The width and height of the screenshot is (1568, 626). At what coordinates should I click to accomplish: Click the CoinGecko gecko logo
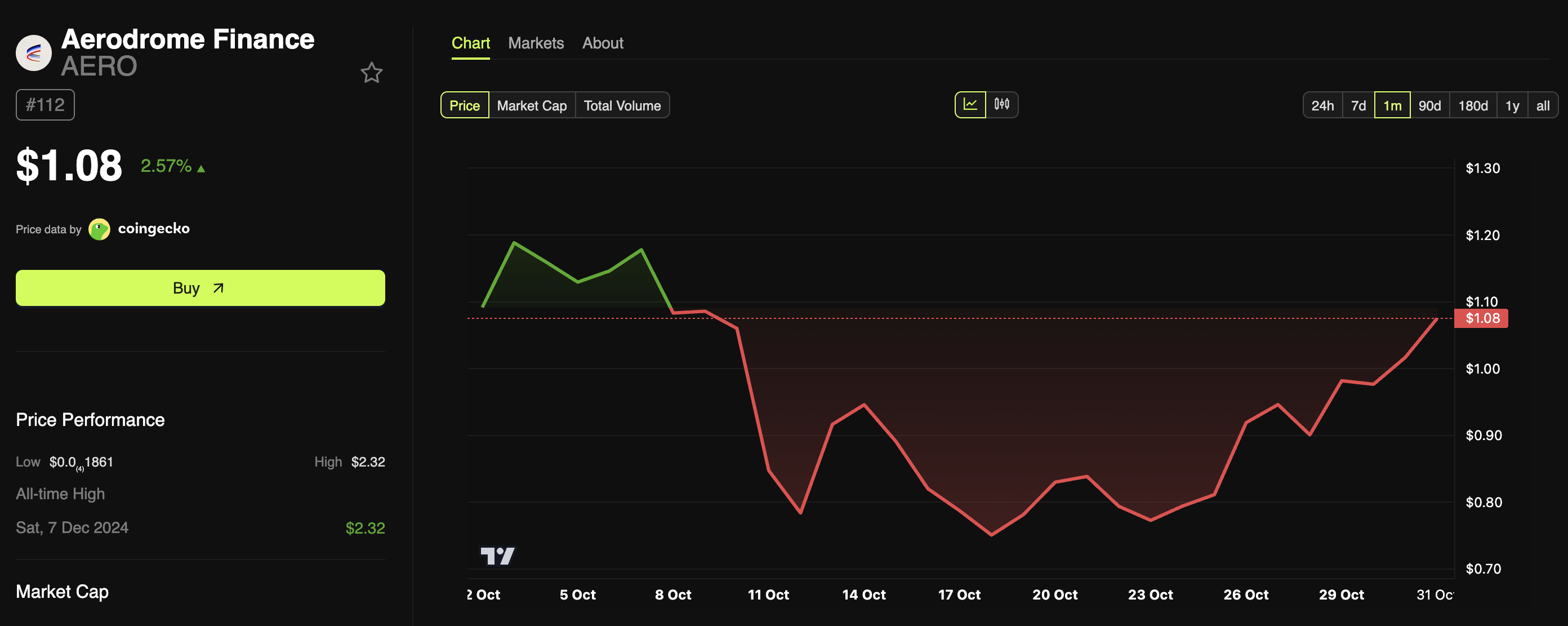(x=99, y=229)
